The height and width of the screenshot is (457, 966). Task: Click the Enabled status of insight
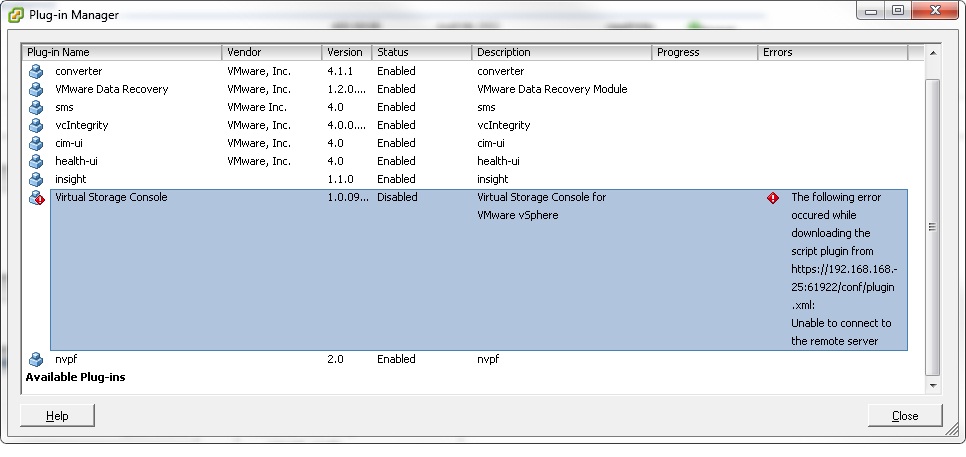click(x=396, y=179)
